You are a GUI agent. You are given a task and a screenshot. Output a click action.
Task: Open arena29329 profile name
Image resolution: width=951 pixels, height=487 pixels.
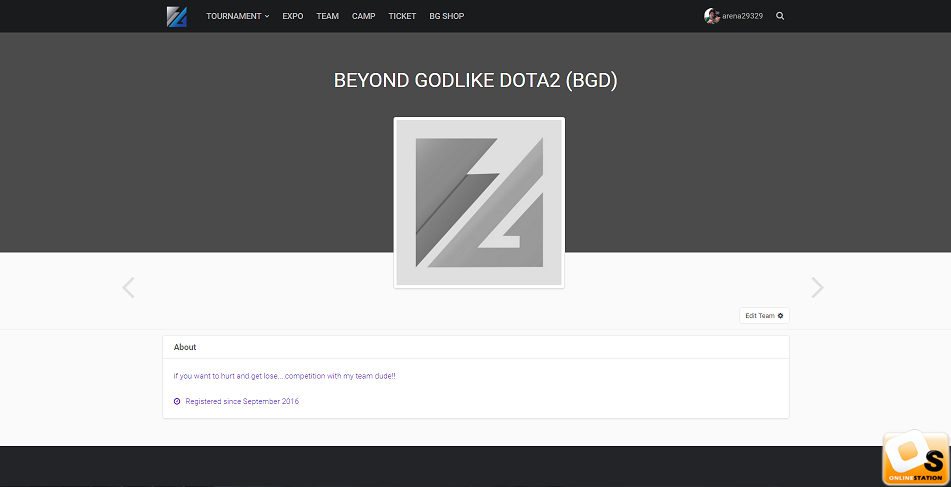point(742,16)
